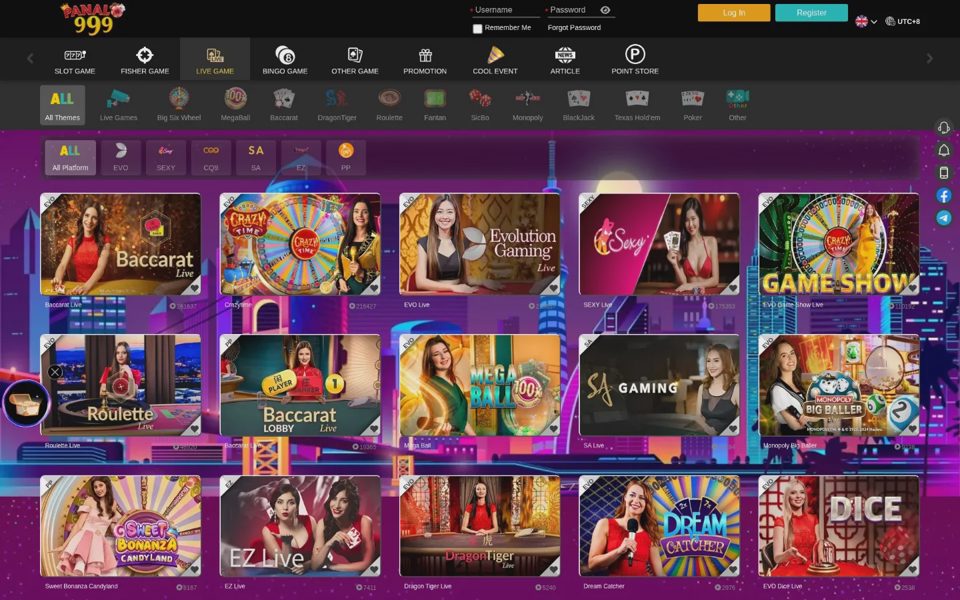Select the SA platform tab

pyautogui.click(x=256, y=157)
